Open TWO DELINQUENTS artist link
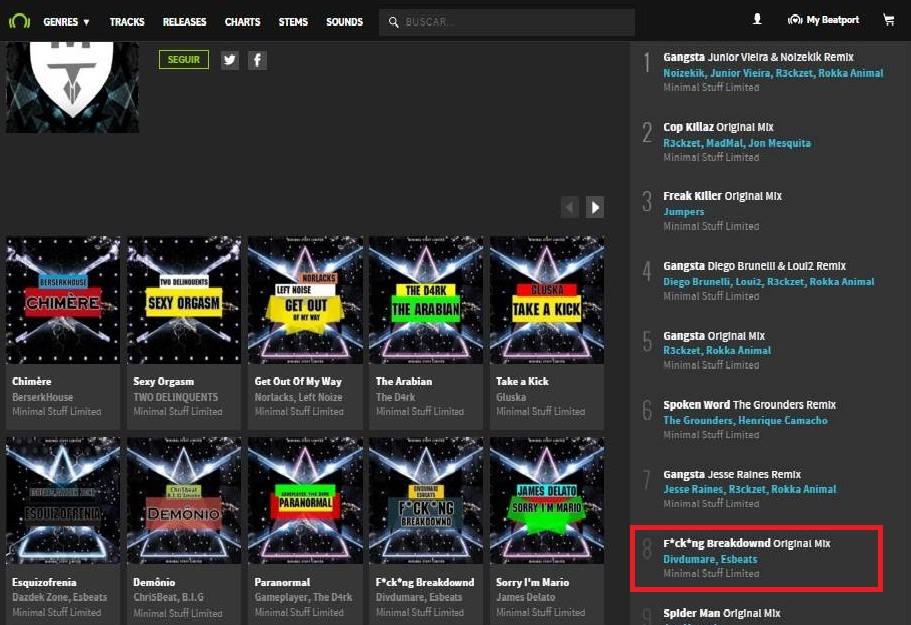 [175, 397]
